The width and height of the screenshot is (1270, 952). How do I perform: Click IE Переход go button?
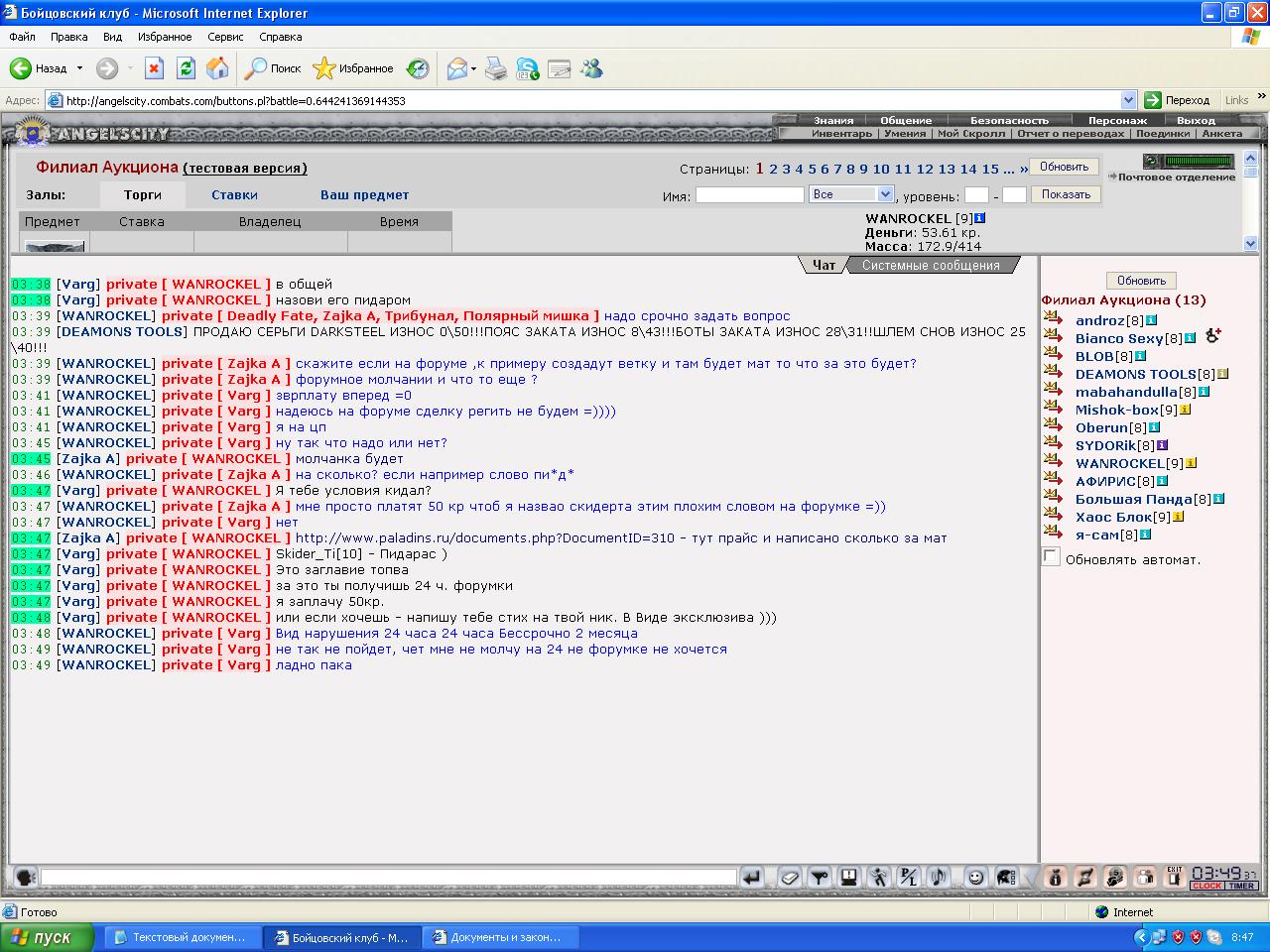pos(1178,100)
